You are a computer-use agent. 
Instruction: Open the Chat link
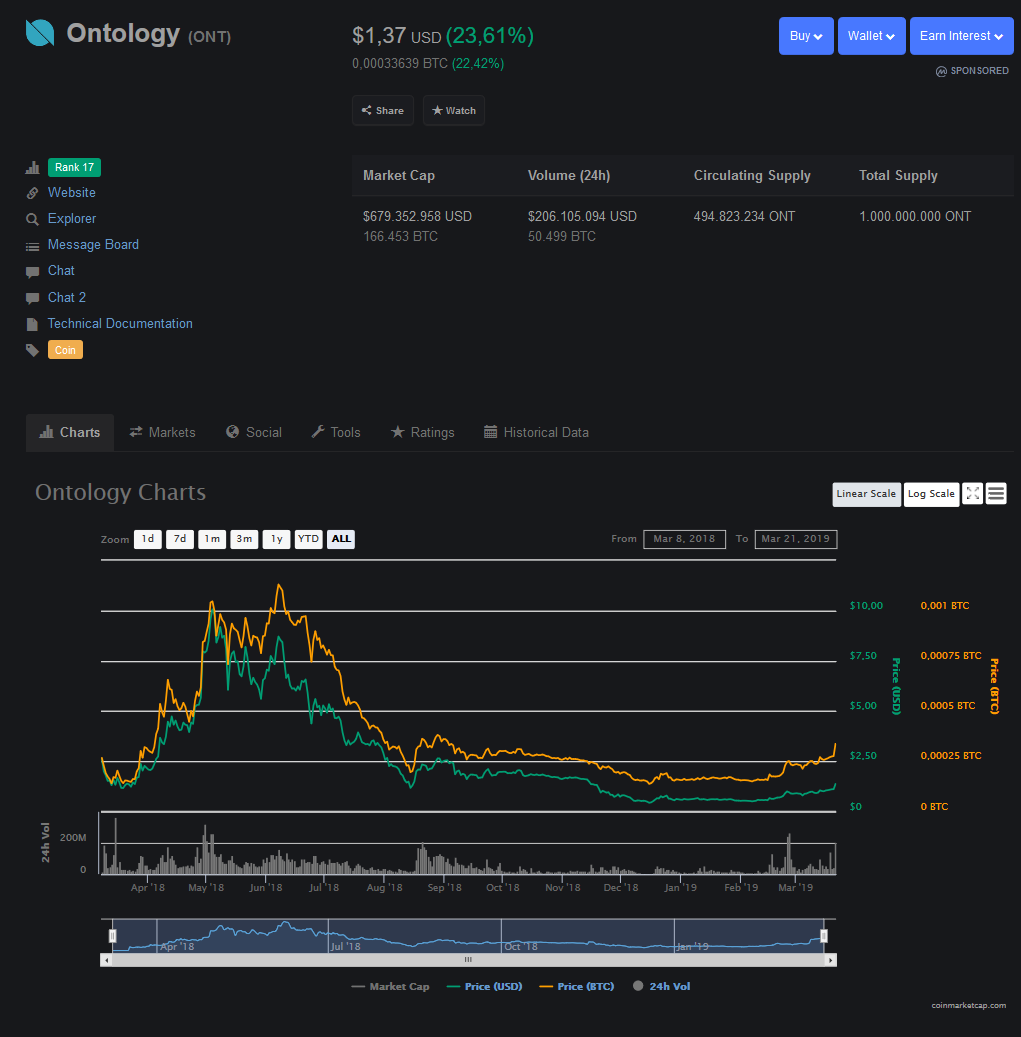[61, 270]
